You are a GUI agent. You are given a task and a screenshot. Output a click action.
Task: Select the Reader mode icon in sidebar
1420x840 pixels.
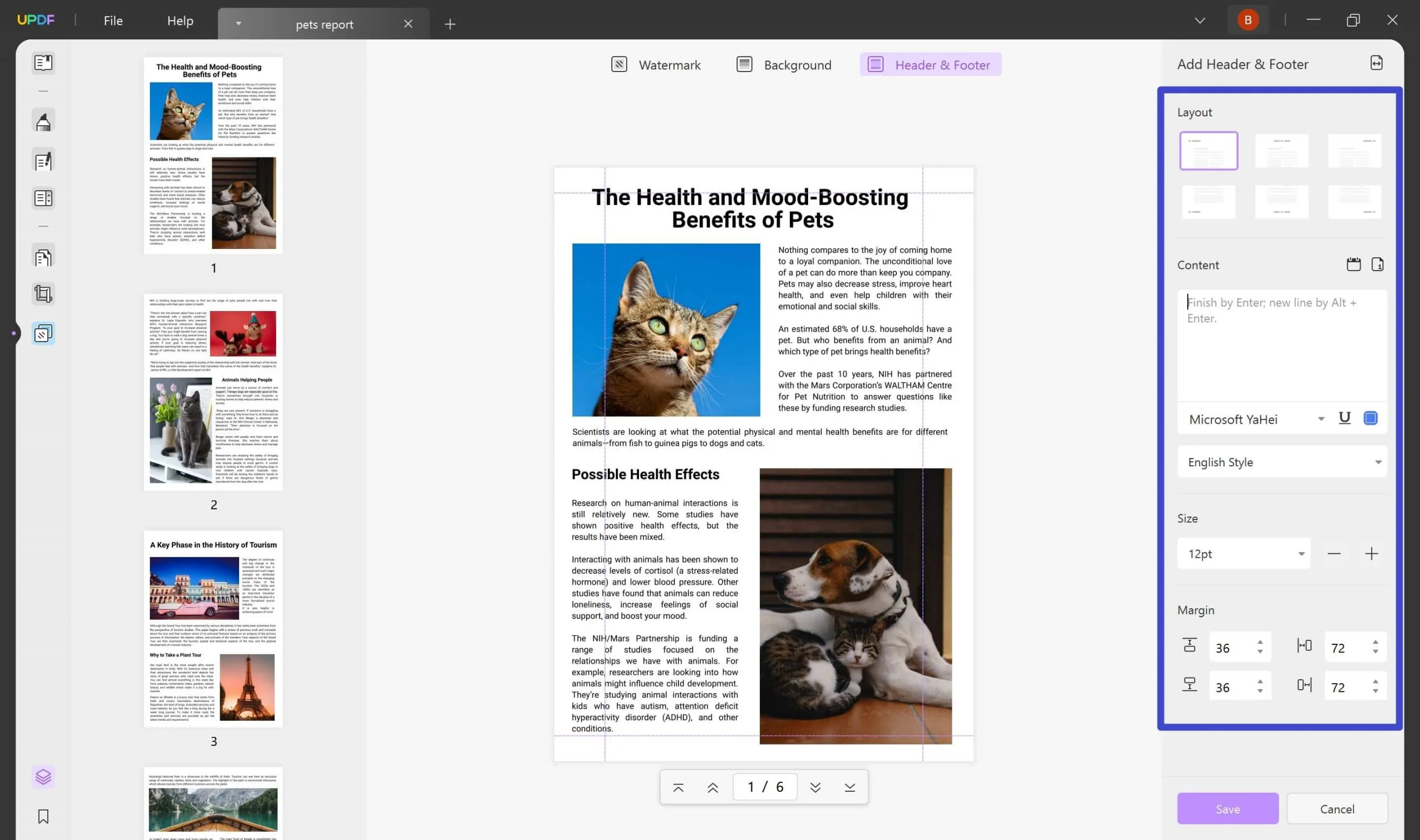[43, 62]
